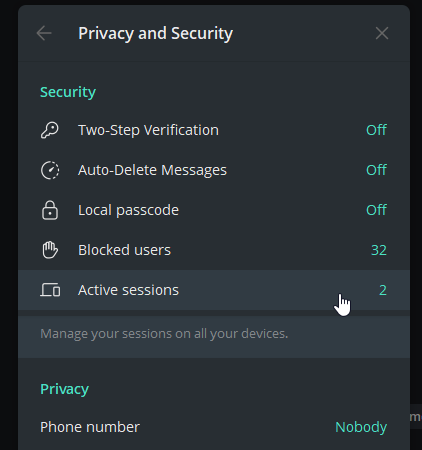The height and width of the screenshot is (450, 422).
Task: Click the padlock icon for Local passcode
Action: point(50,210)
